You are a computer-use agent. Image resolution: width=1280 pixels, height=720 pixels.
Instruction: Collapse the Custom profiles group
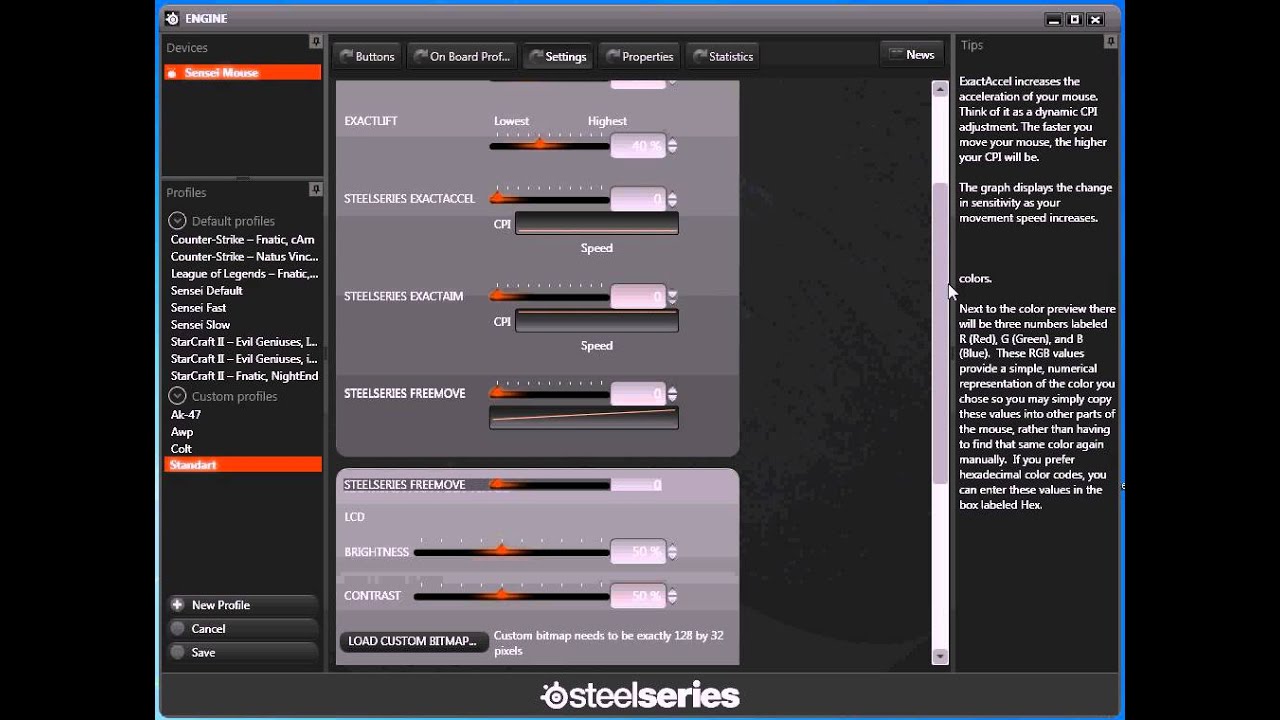[x=177, y=396]
